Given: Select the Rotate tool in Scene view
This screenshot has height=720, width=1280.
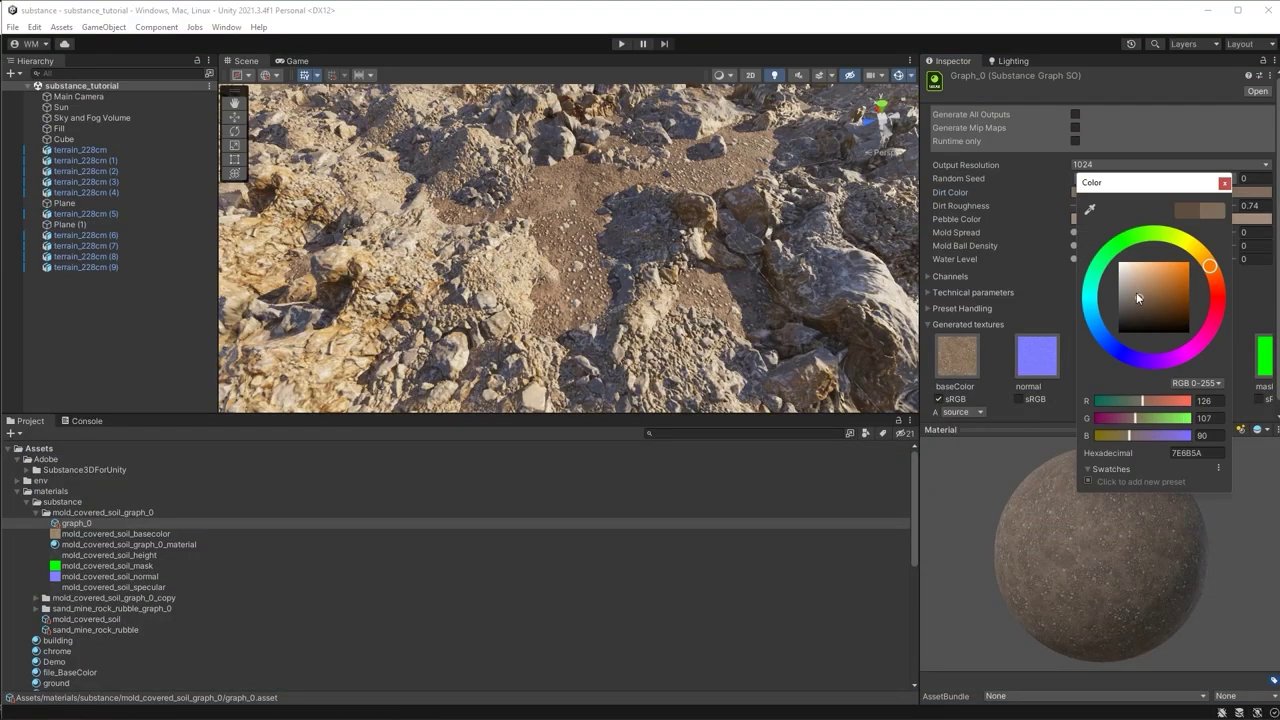Looking at the screenshot, I should coord(235,131).
